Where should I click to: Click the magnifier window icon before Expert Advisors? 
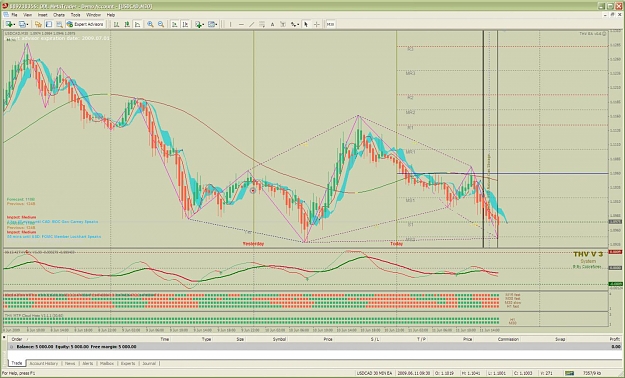point(59,24)
